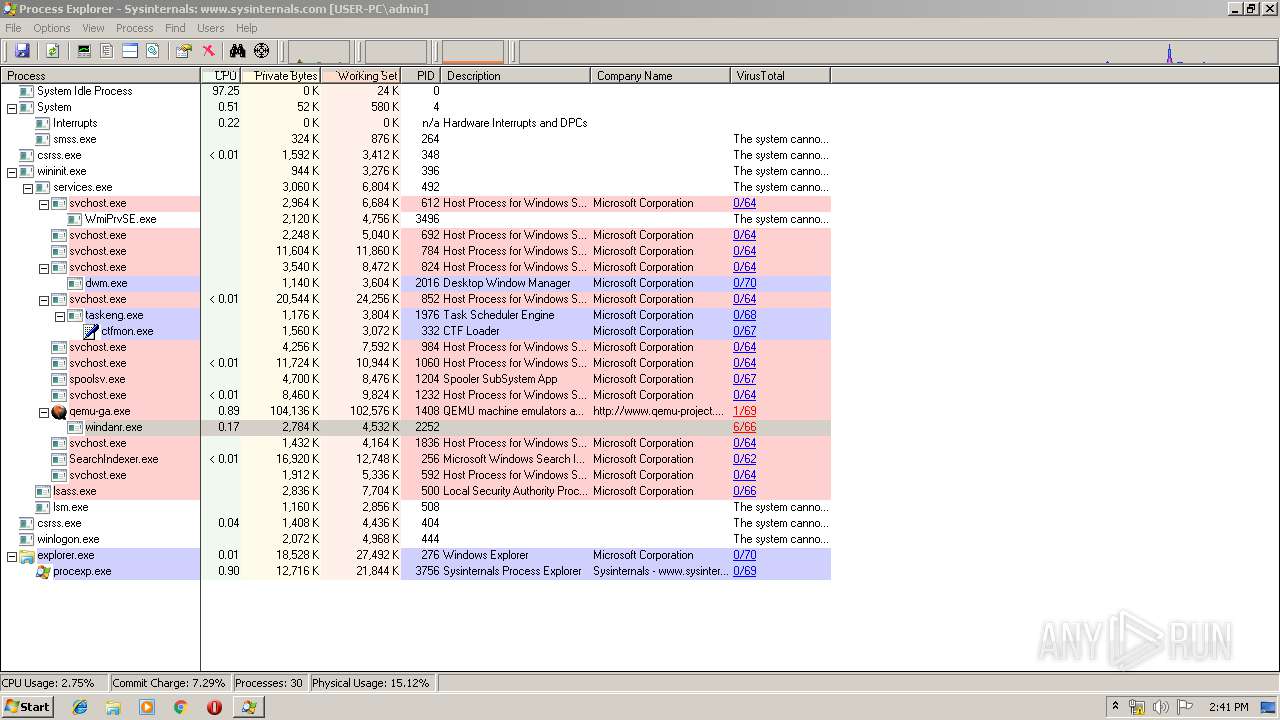Sort by the PID column header
The width and height of the screenshot is (1280, 720).
[421, 75]
